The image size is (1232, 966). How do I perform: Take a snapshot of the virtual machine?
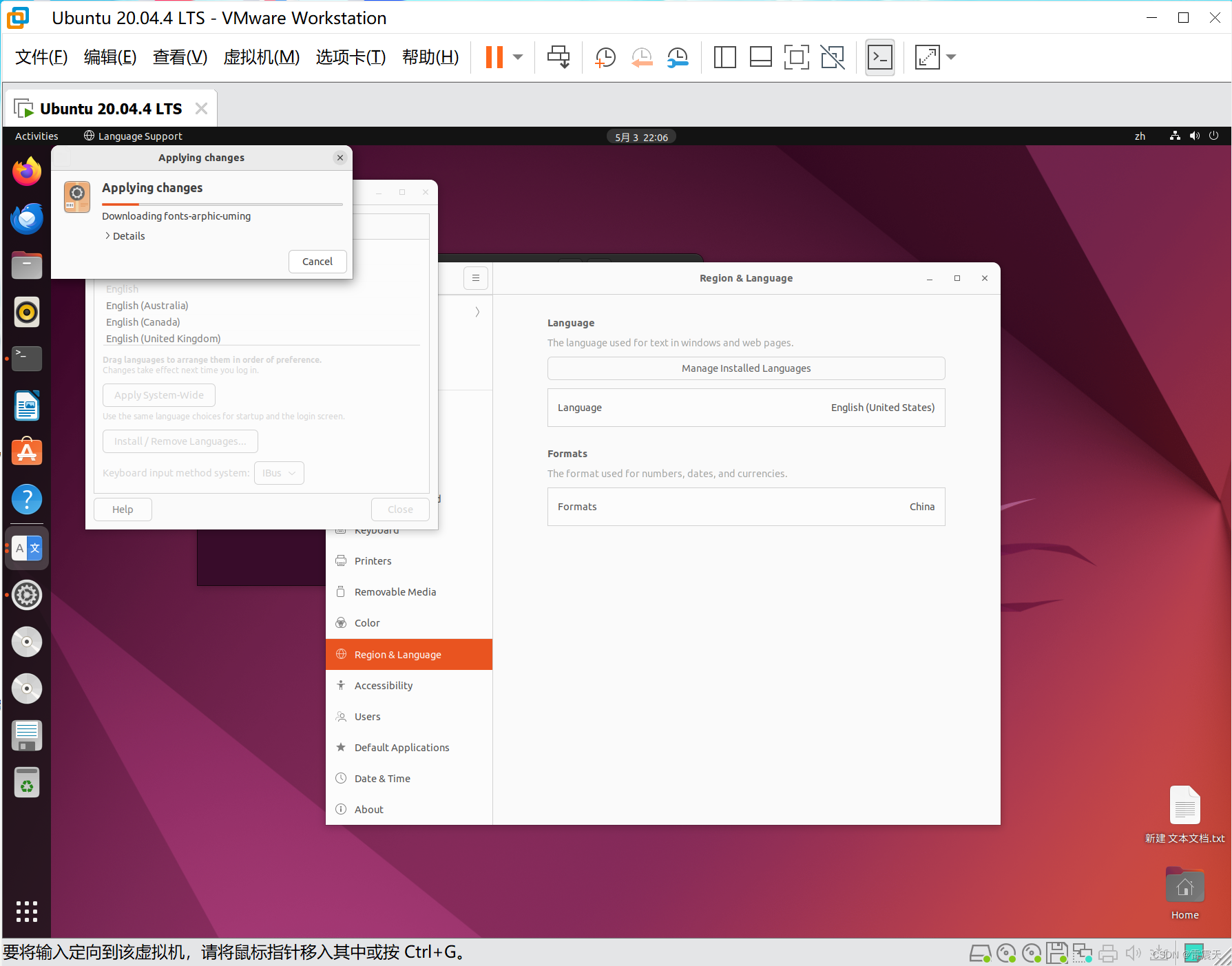pos(605,57)
